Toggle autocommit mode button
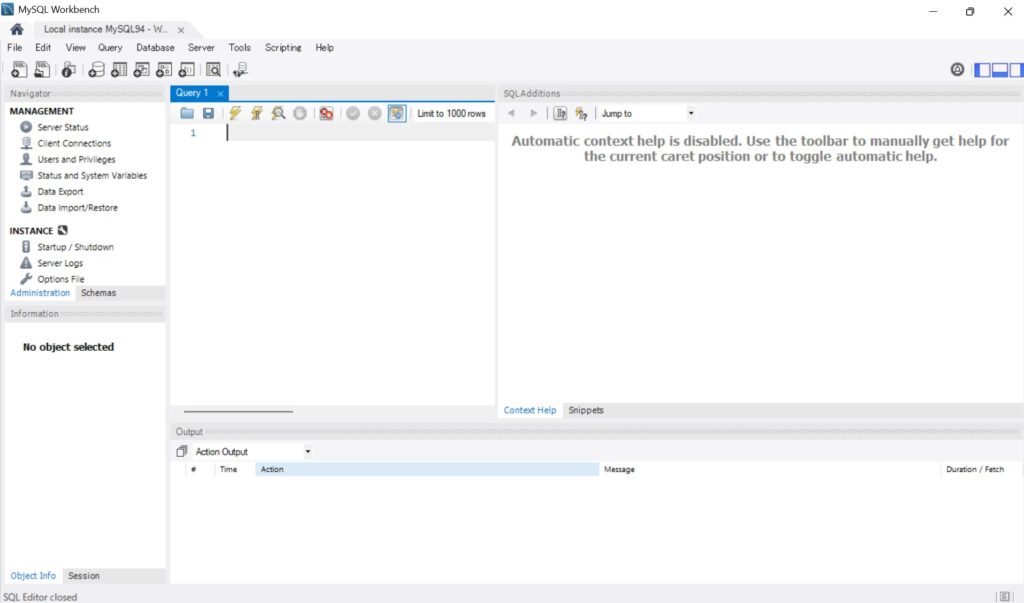This screenshot has width=1024, height=603. 396,113
